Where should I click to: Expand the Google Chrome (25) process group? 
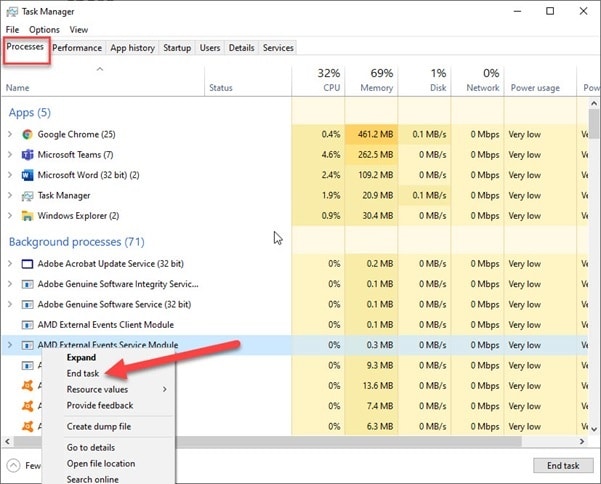(x=10, y=134)
